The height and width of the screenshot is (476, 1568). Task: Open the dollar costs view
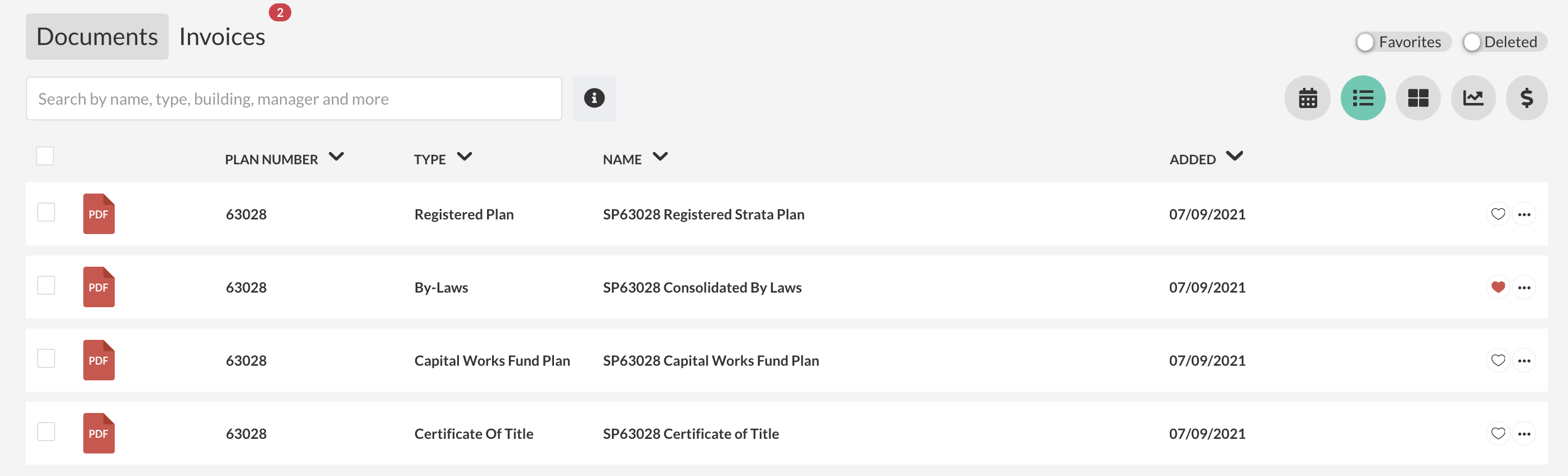pyautogui.click(x=1526, y=98)
